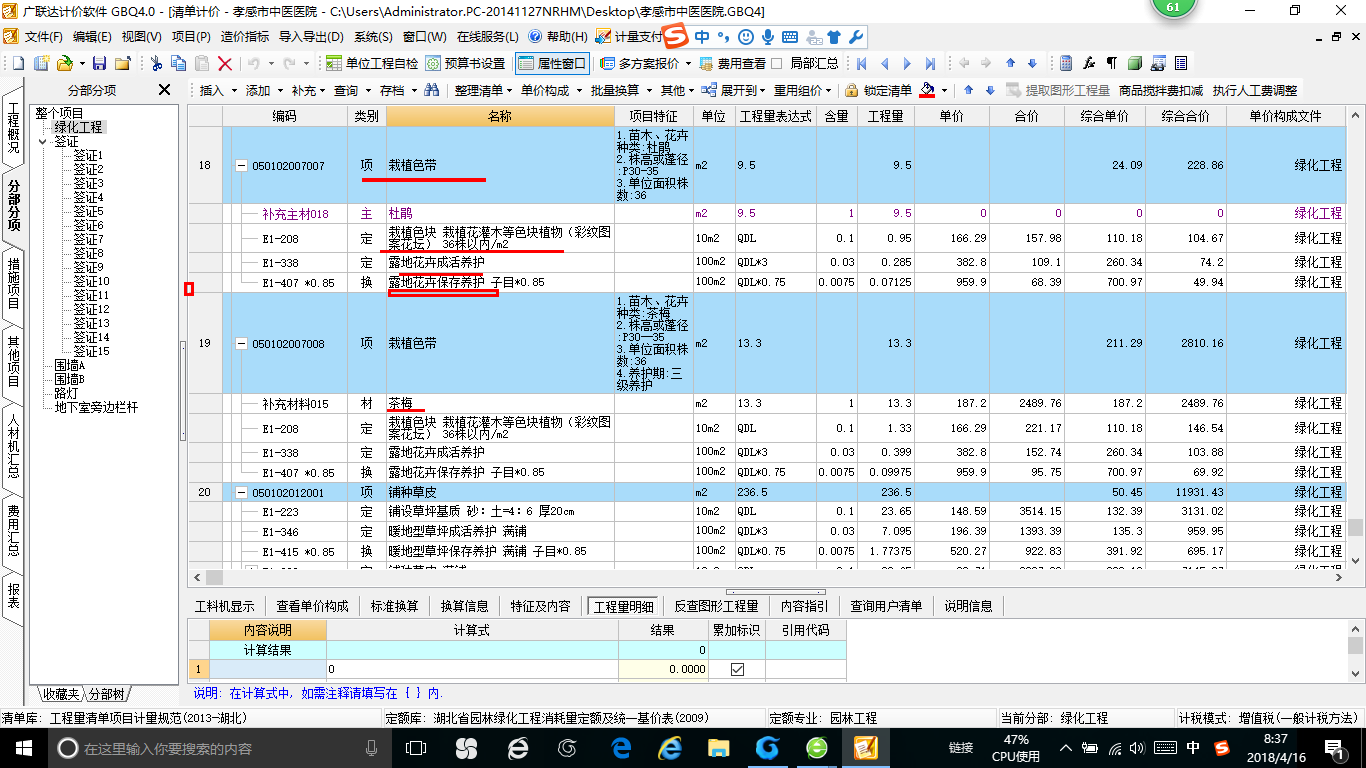Open Edge browser from taskbar
This screenshot has height=768, width=1366.
(x=621, y=747)
